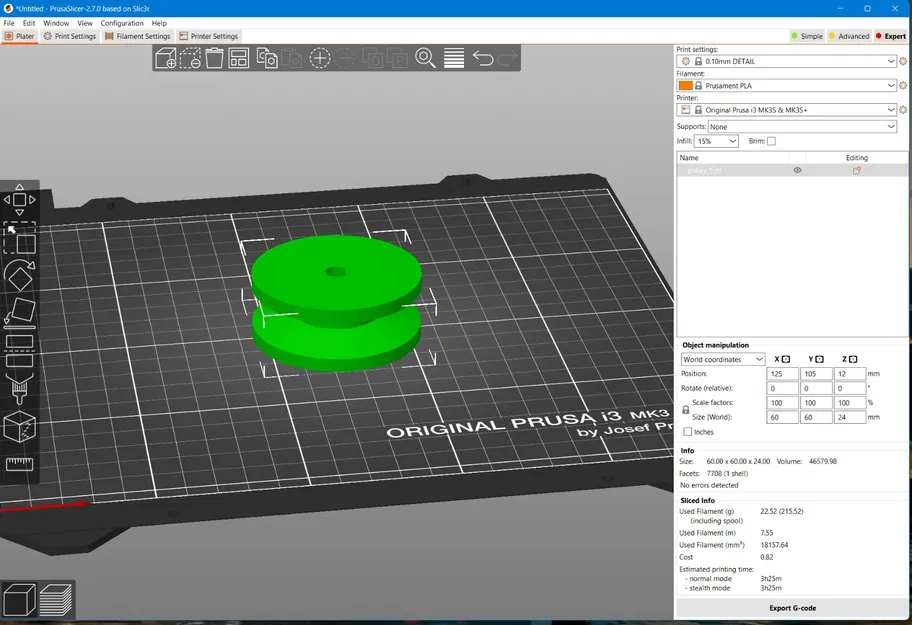This screenshot has width=912, height=625.
Task: Click the orange filament color swatch
Action: [x=686, y=86]
